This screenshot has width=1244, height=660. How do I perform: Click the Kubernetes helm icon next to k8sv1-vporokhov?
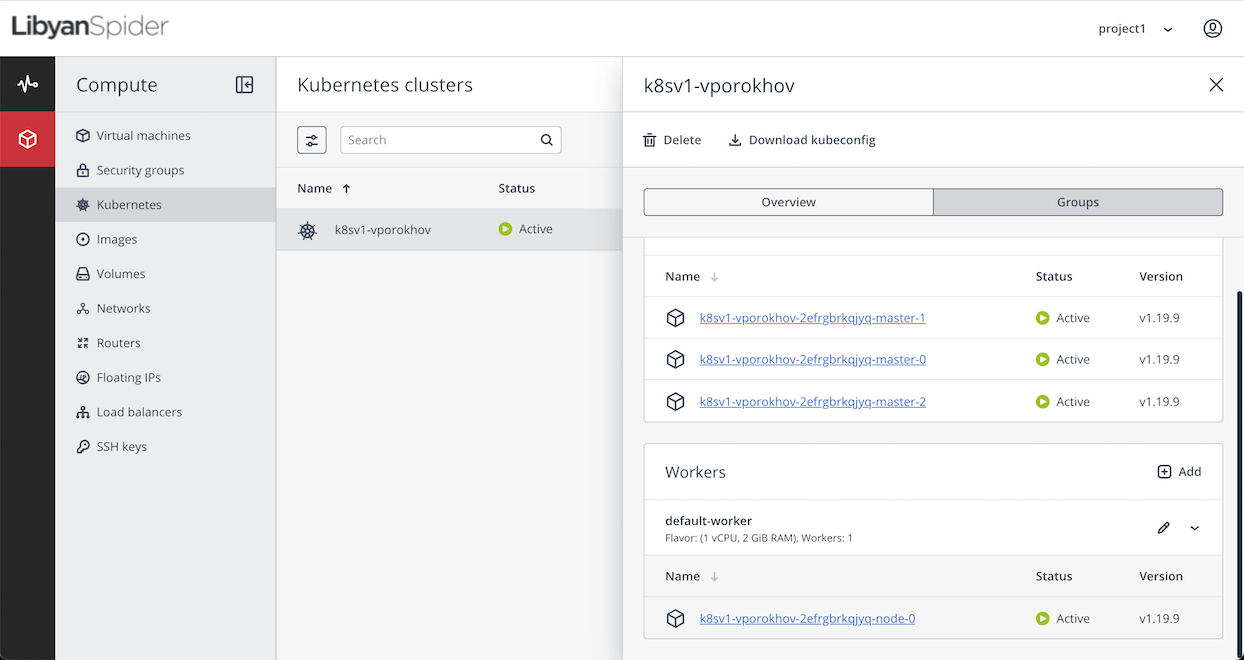point(307,229)
